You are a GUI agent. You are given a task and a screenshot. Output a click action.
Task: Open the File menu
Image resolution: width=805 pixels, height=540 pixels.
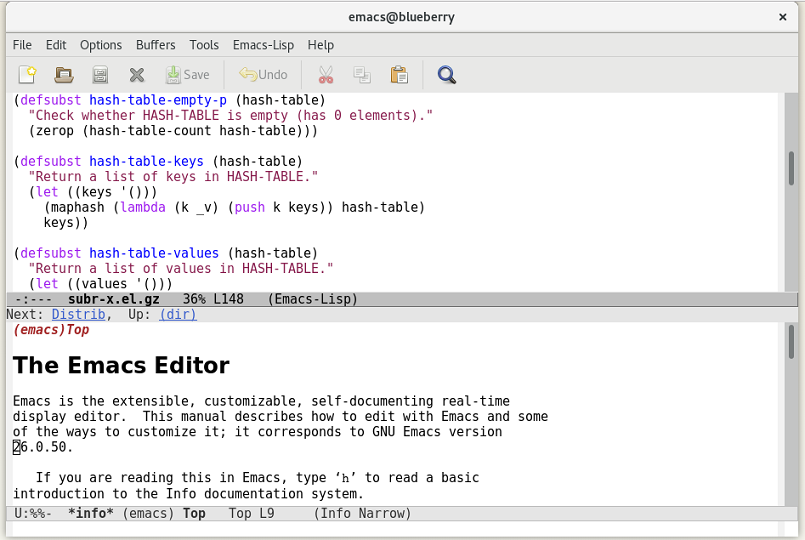coord(22,45)
